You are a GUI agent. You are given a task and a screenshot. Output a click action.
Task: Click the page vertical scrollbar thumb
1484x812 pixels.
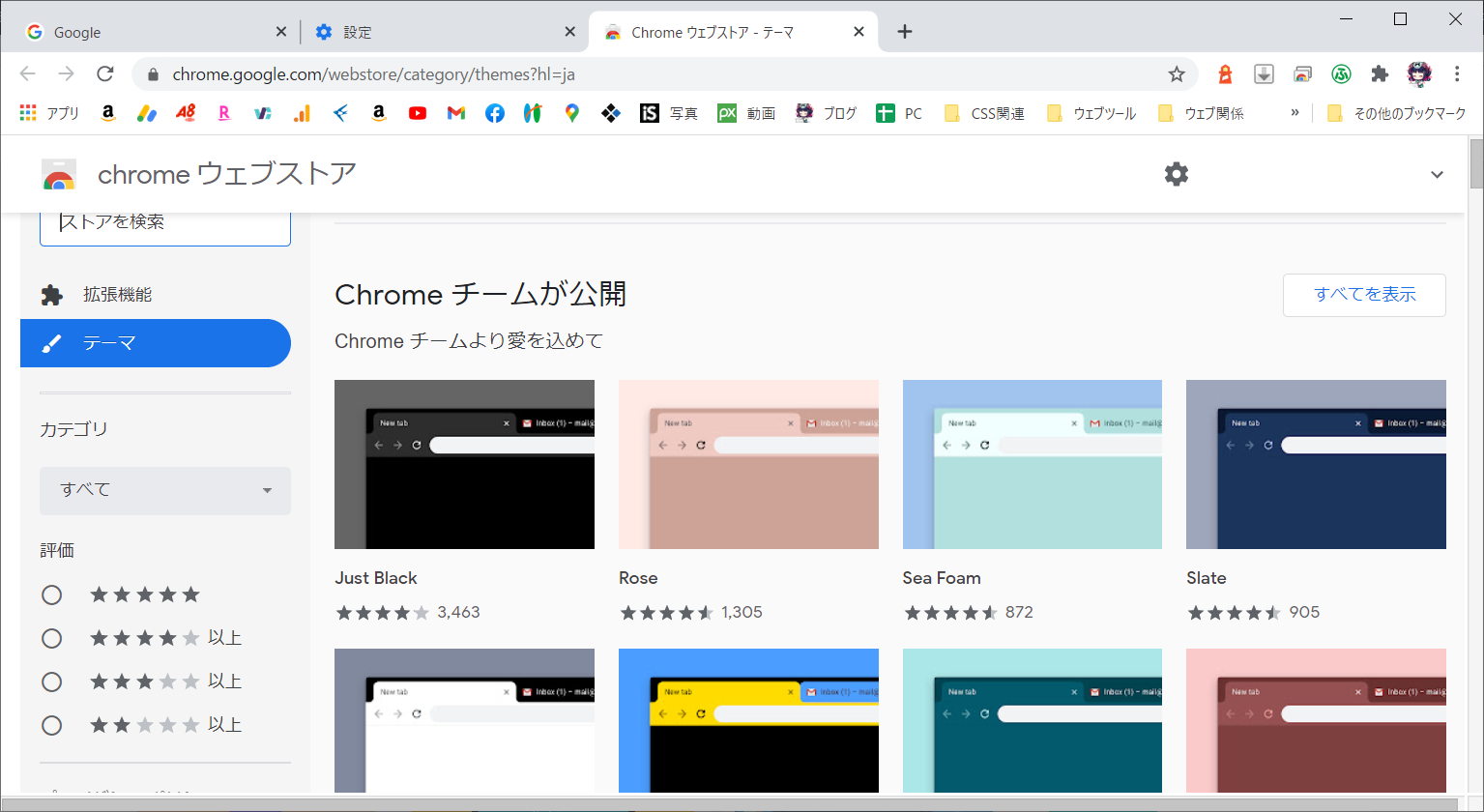coord(1475,163)
